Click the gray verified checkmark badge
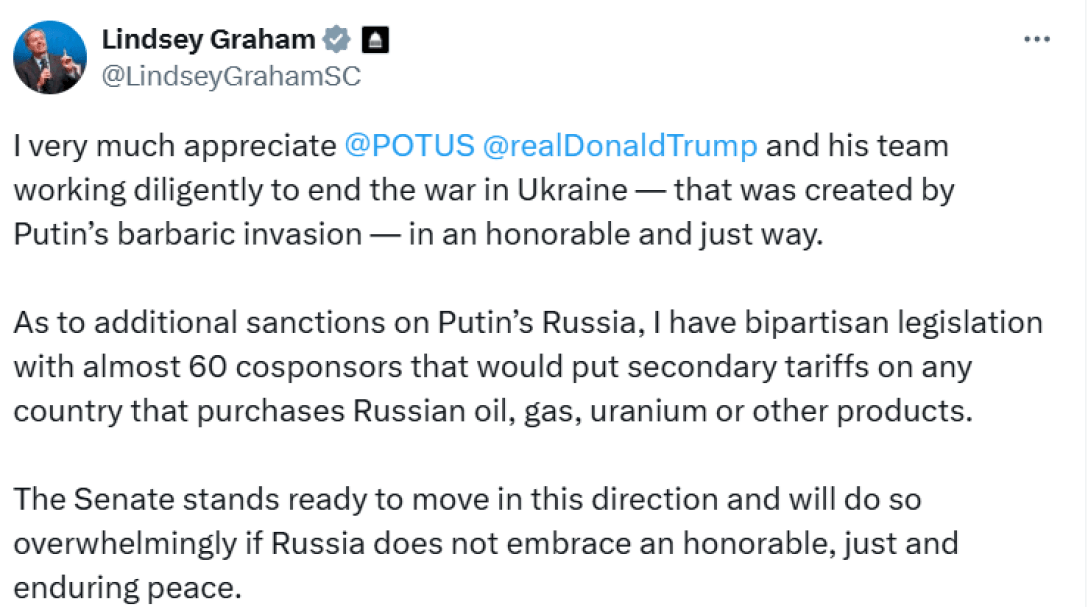1088x607 pixels. tap(337, 40)
